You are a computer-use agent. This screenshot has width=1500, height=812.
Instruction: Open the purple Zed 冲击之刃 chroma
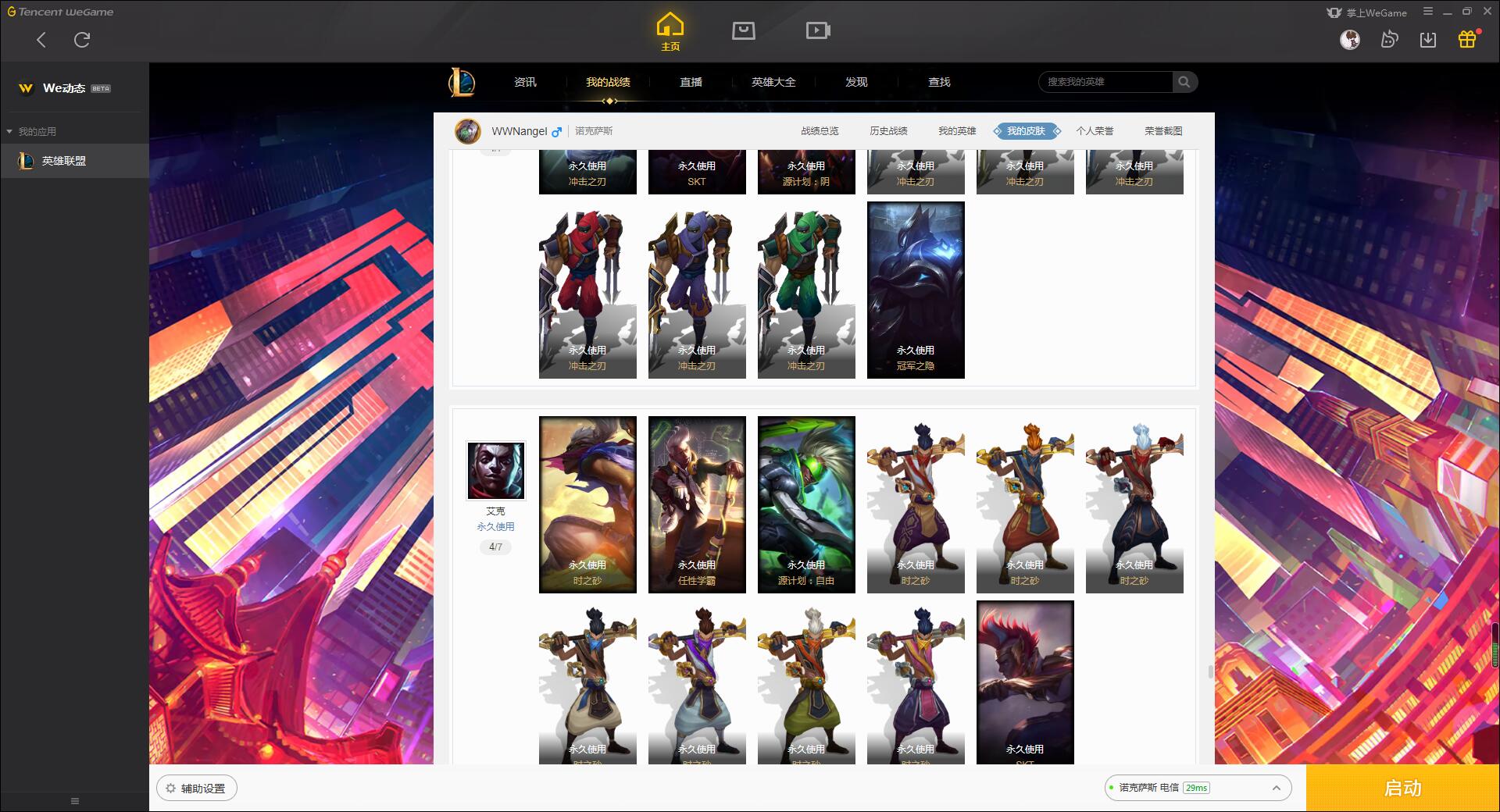point(697,290)
